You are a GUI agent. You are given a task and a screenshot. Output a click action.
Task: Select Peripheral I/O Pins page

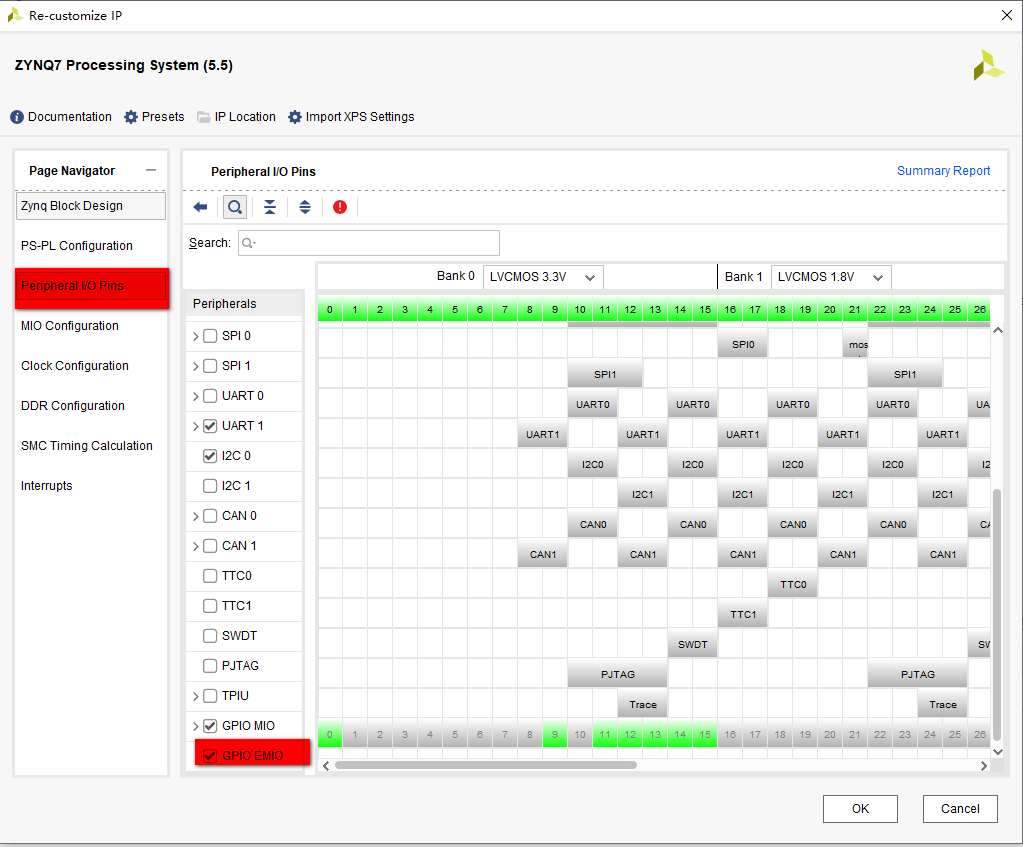[x=92, y=286]
